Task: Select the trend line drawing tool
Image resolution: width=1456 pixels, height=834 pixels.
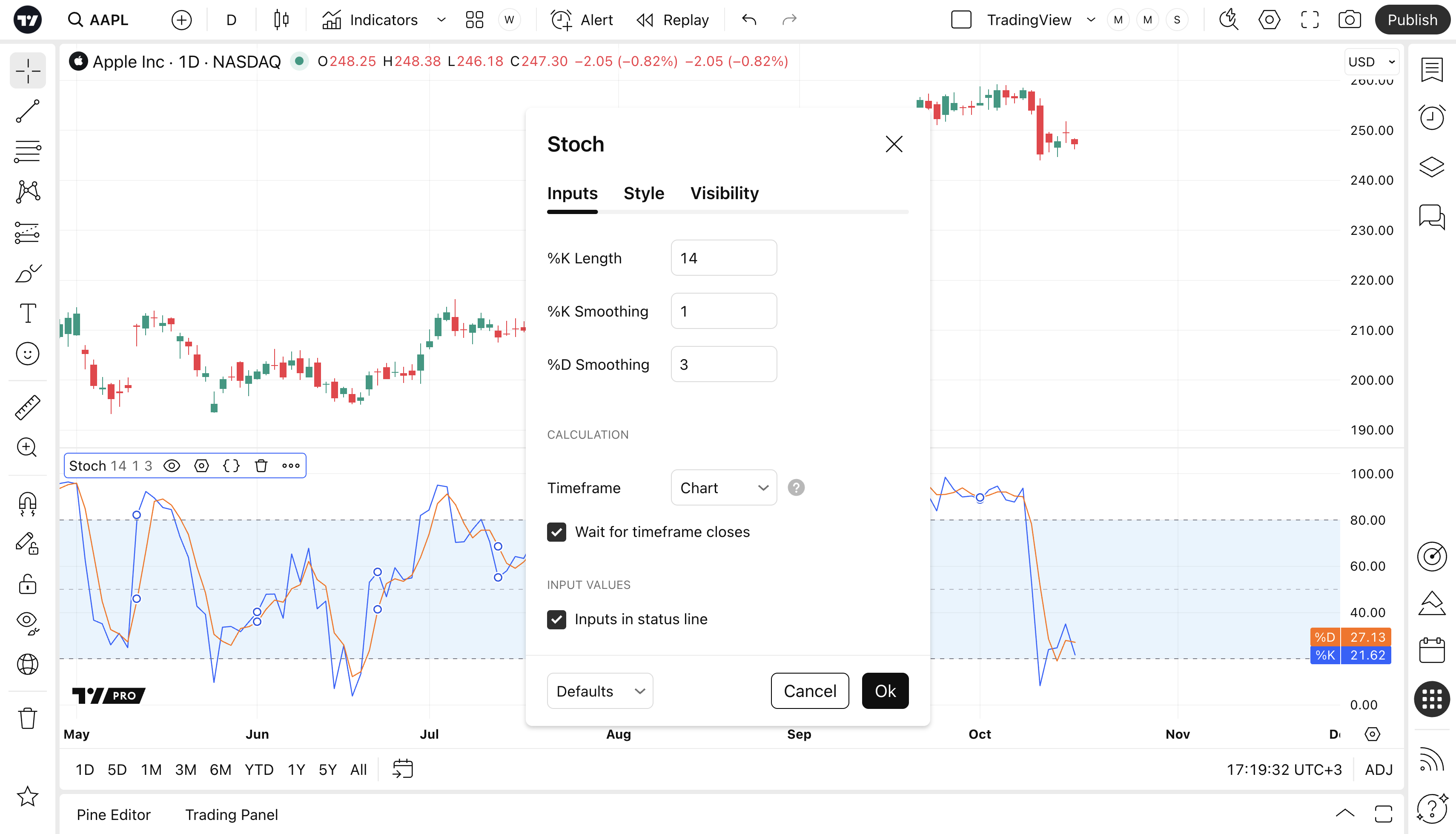Action: [28, 111]
